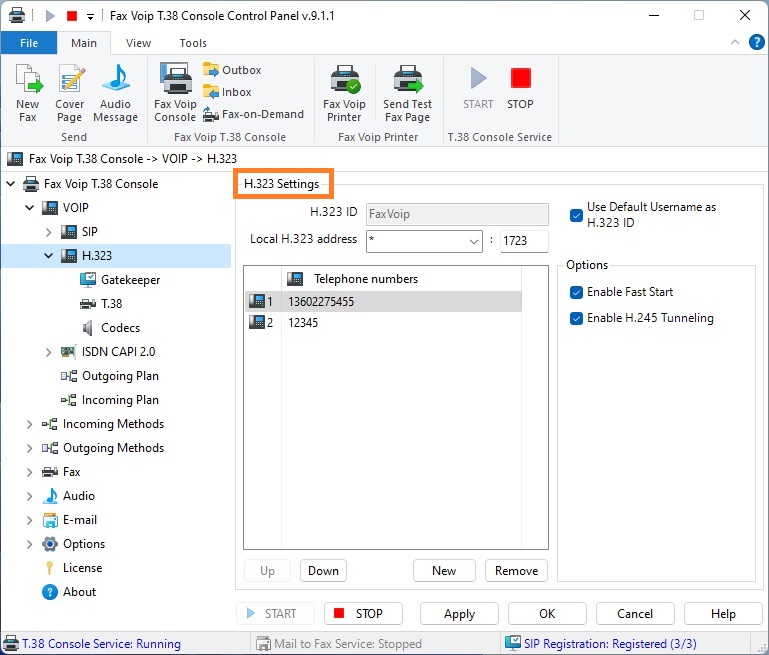The height and width of the screenshot is (655, 769).
Task: Open the Outbox folder
Action: click(232, 70)
